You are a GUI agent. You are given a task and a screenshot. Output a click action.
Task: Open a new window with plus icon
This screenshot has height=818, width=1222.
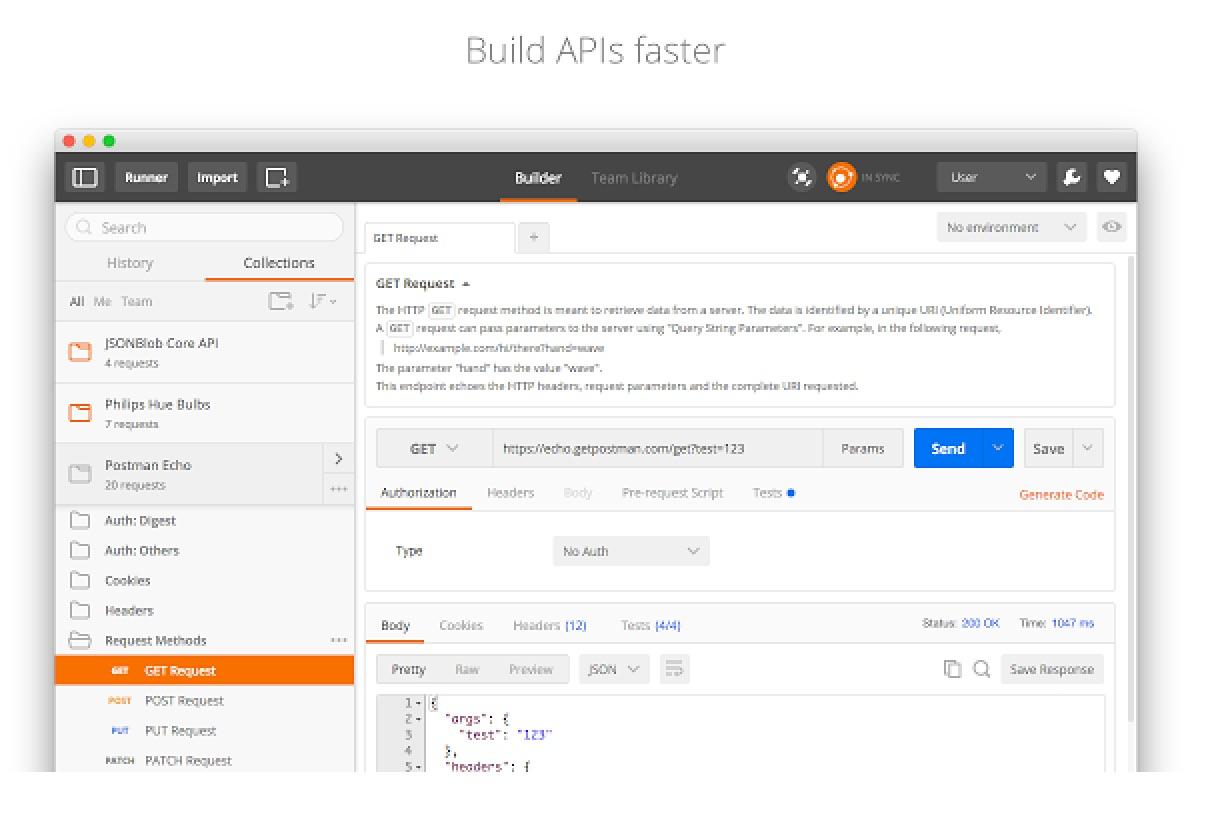(x=277, y=177)
